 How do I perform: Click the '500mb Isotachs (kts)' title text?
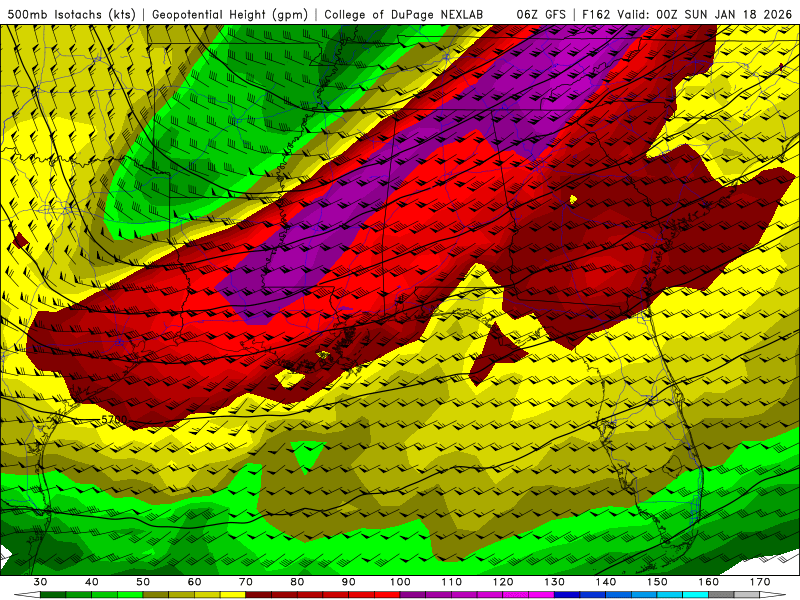click(71, 15)
